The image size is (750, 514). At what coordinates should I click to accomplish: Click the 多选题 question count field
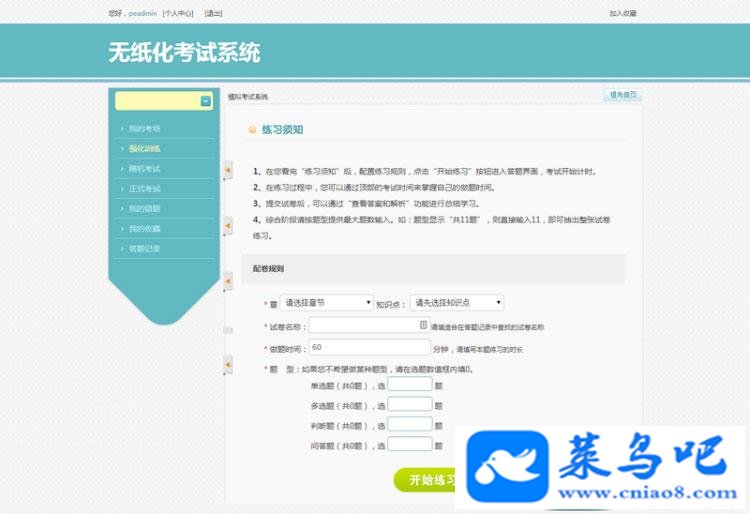(410, 405)
